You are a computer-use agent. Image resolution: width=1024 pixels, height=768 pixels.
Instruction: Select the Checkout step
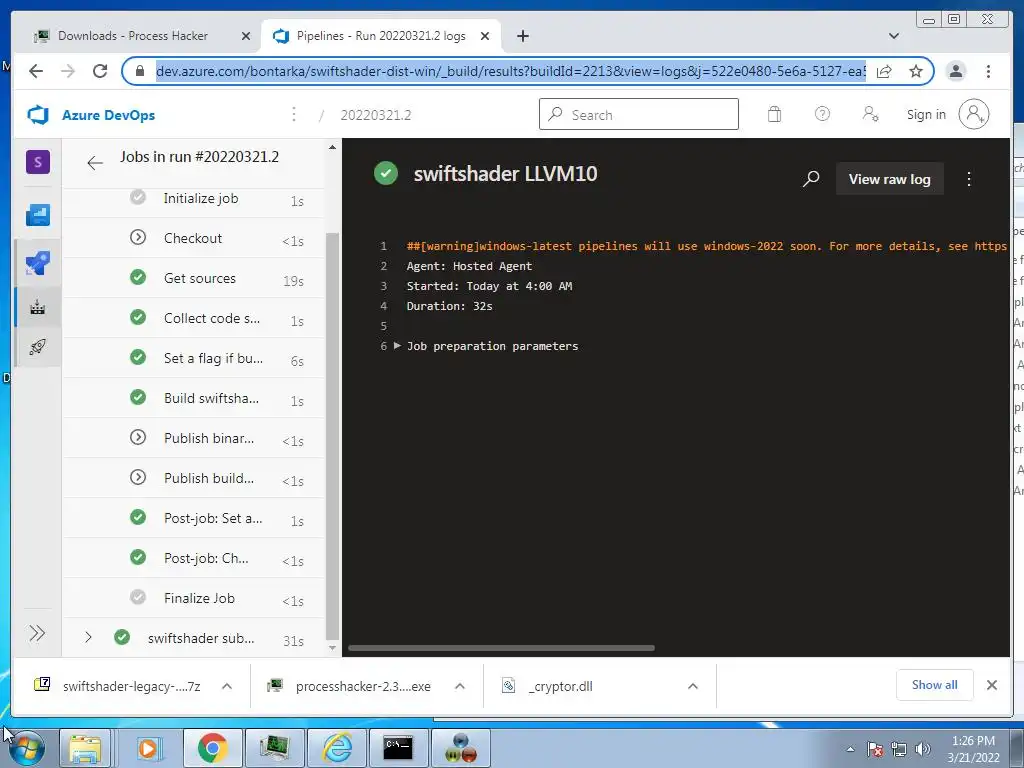pos(193,238)
